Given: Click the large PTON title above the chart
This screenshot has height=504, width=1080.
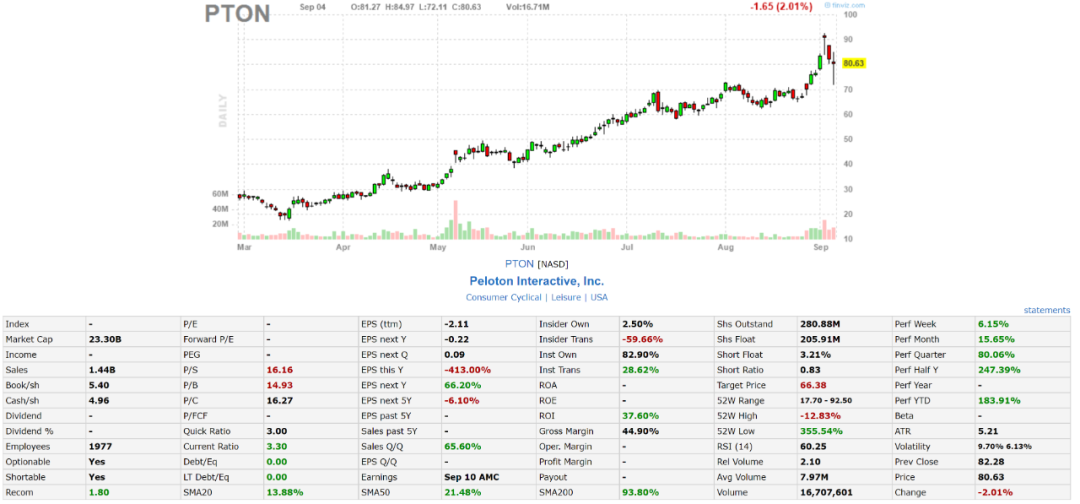Looking at the screenshot, I should click(238, 14).
